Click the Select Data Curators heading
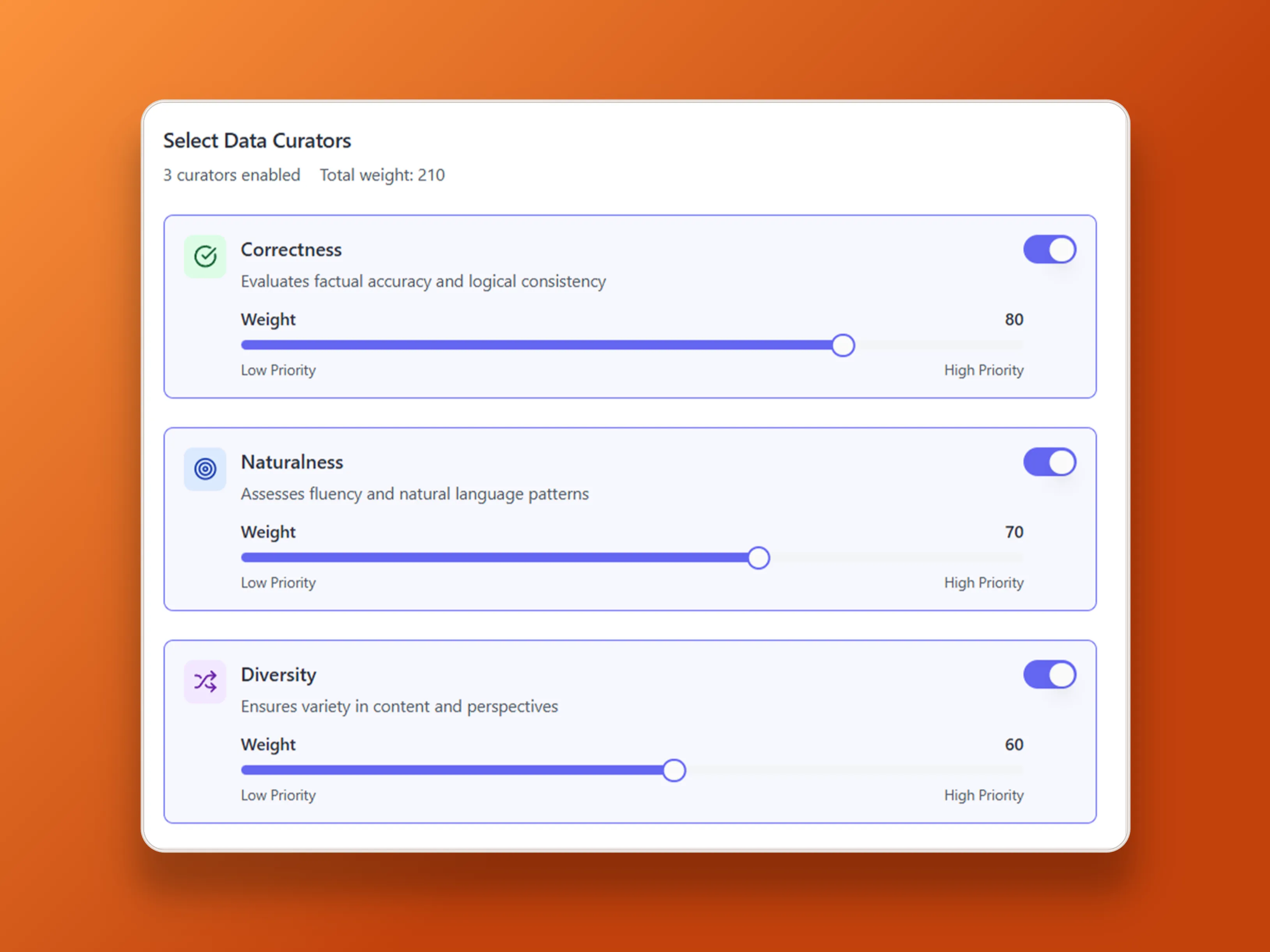Image resolution: width=1270 pixels, height=952 pixels. (257, 141)
